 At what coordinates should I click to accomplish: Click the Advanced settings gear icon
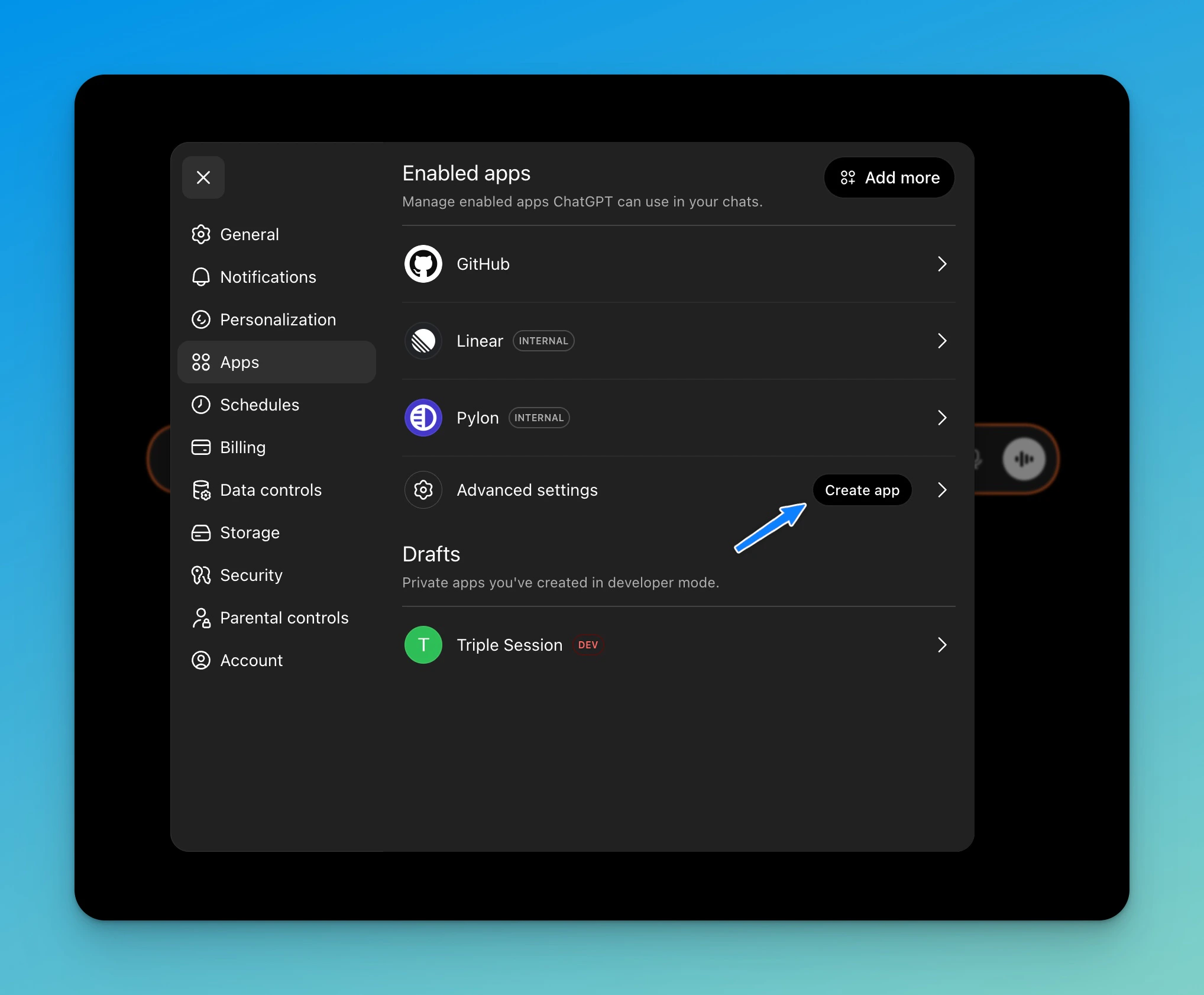(423, 490)
